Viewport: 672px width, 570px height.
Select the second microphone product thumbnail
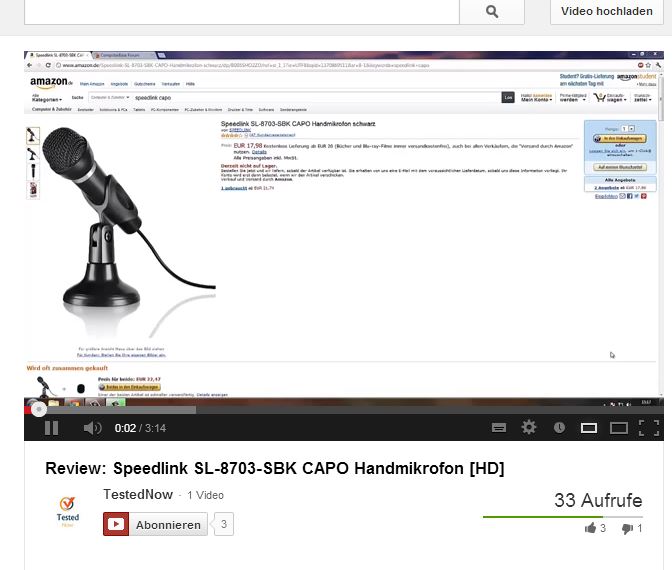pos(33,153)
